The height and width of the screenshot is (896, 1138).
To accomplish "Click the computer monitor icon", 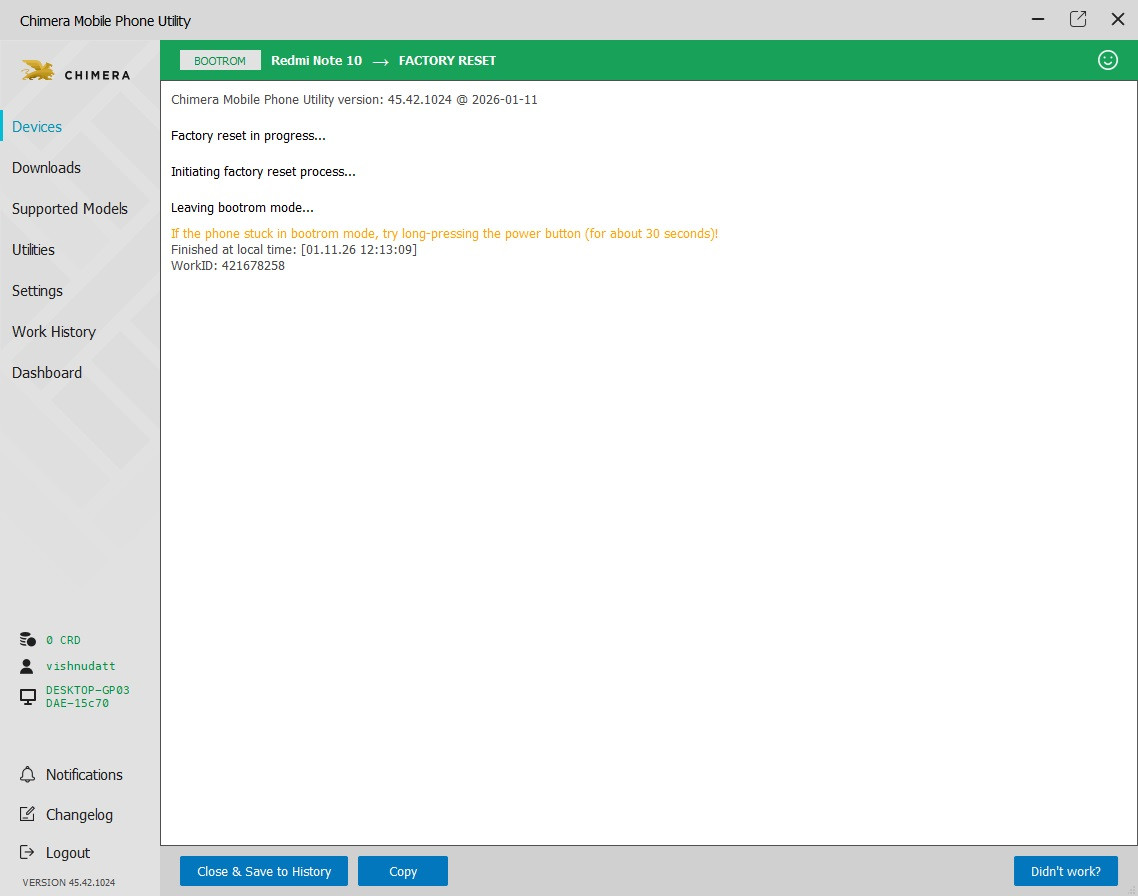I will 28,696.
